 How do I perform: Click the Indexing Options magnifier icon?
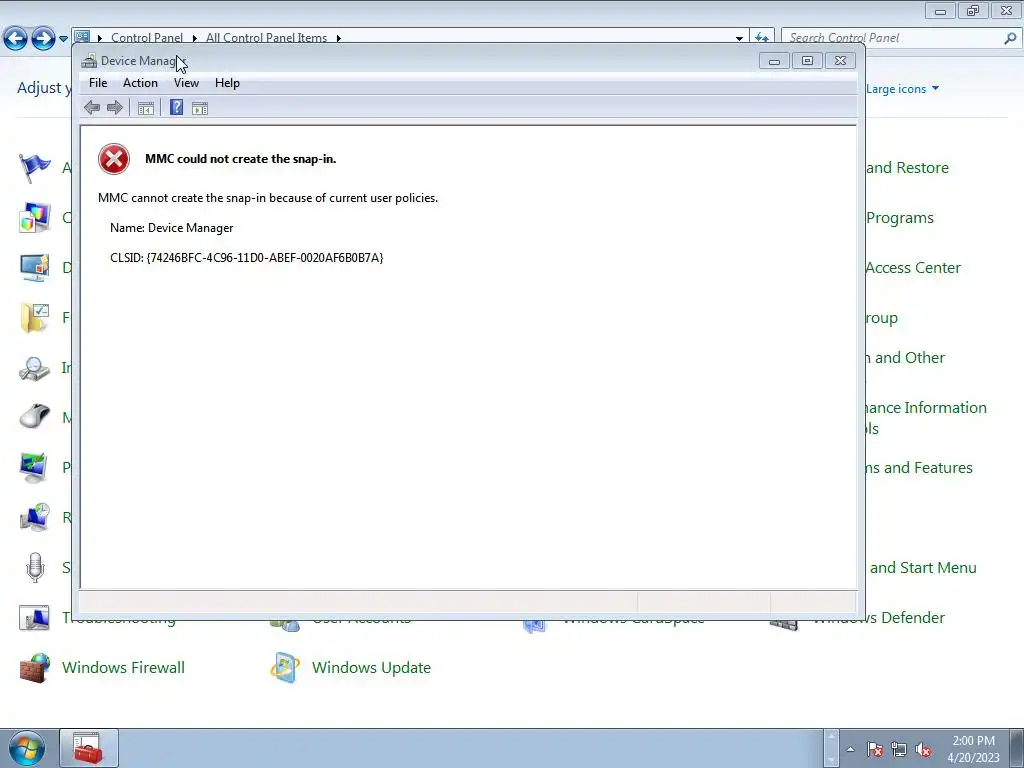click(35, 368)
